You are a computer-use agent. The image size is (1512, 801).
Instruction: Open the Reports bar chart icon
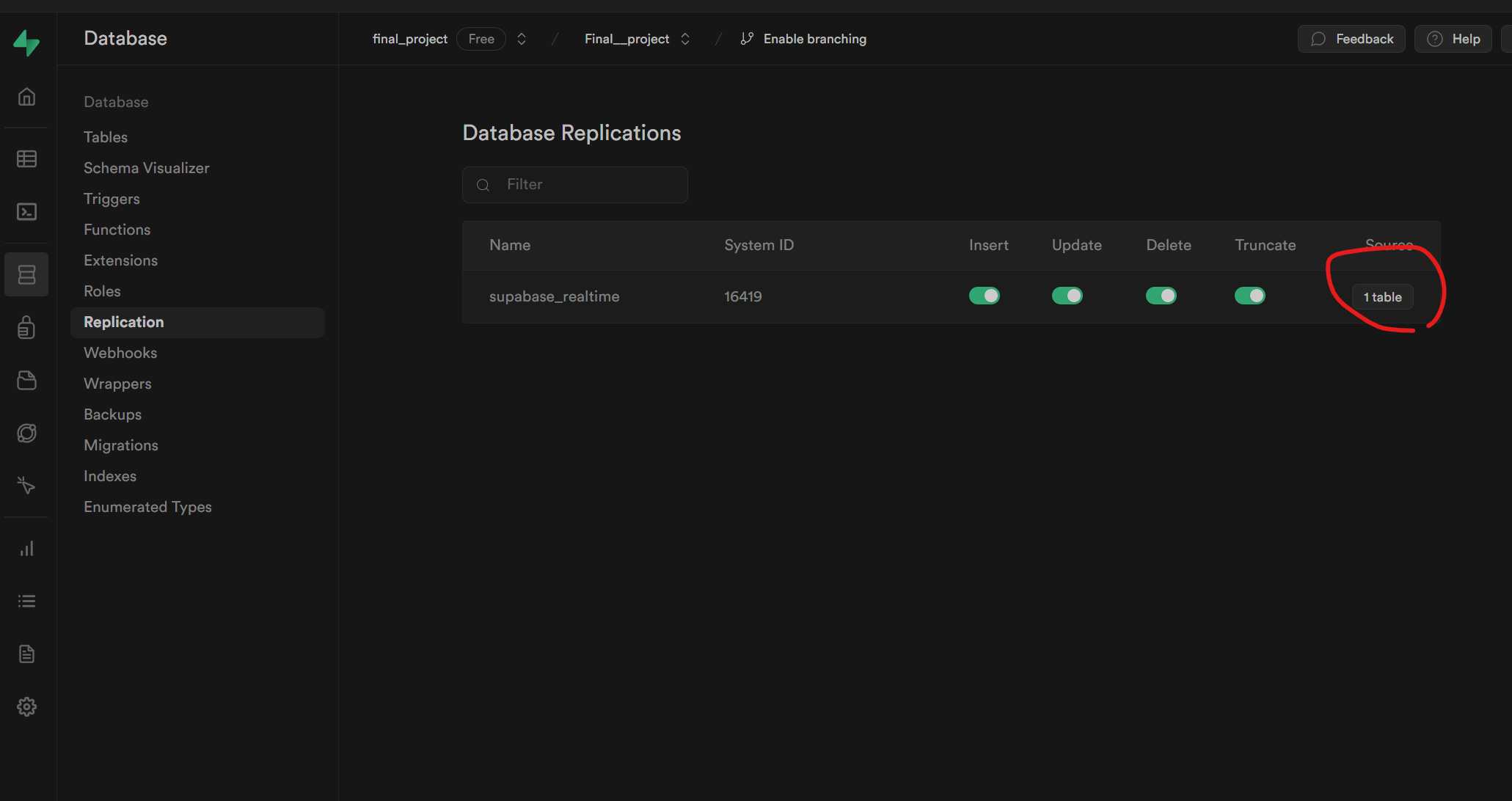coord(27,549)
